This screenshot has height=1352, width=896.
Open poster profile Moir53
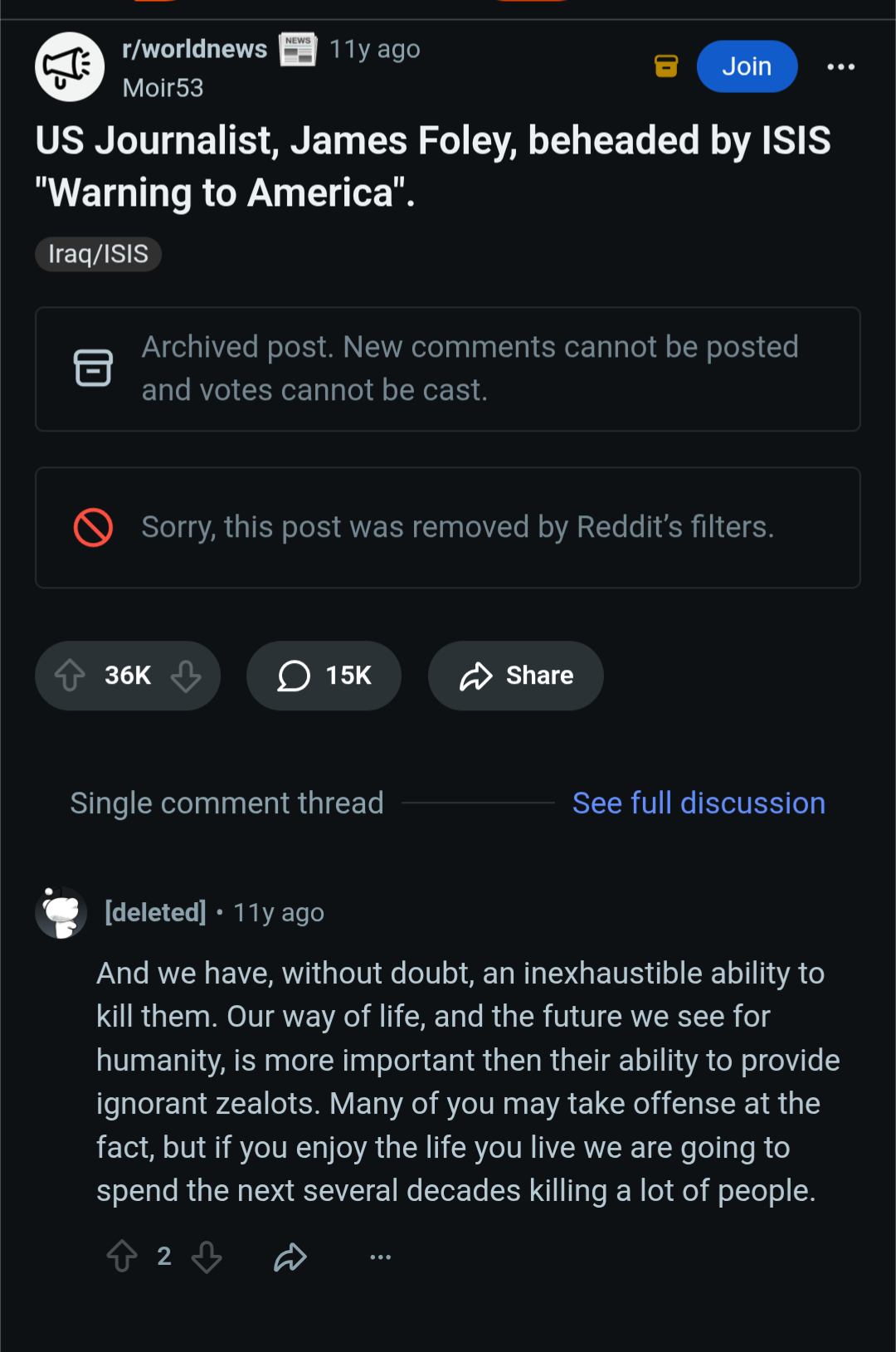pyautogui.click(x=163, y=88)
